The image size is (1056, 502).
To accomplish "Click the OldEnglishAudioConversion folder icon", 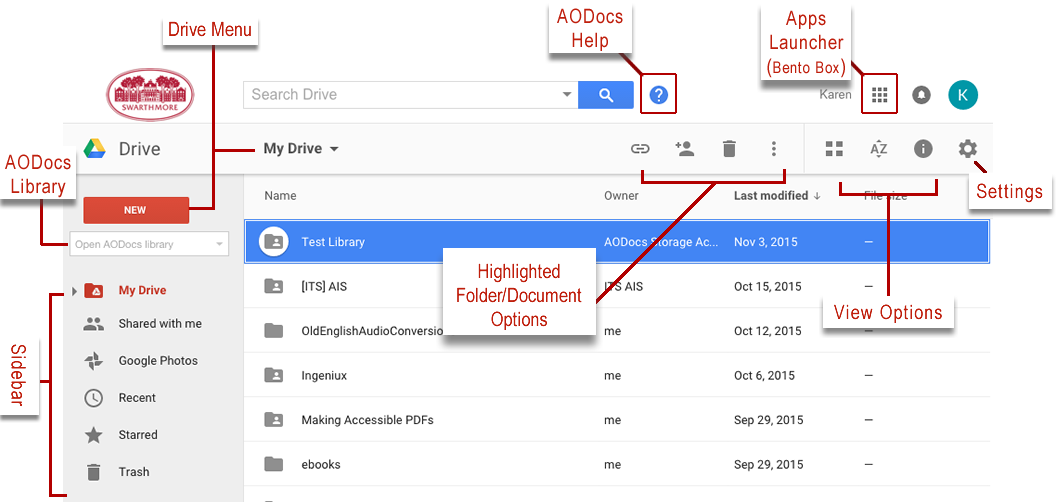I will click(273, 331).
